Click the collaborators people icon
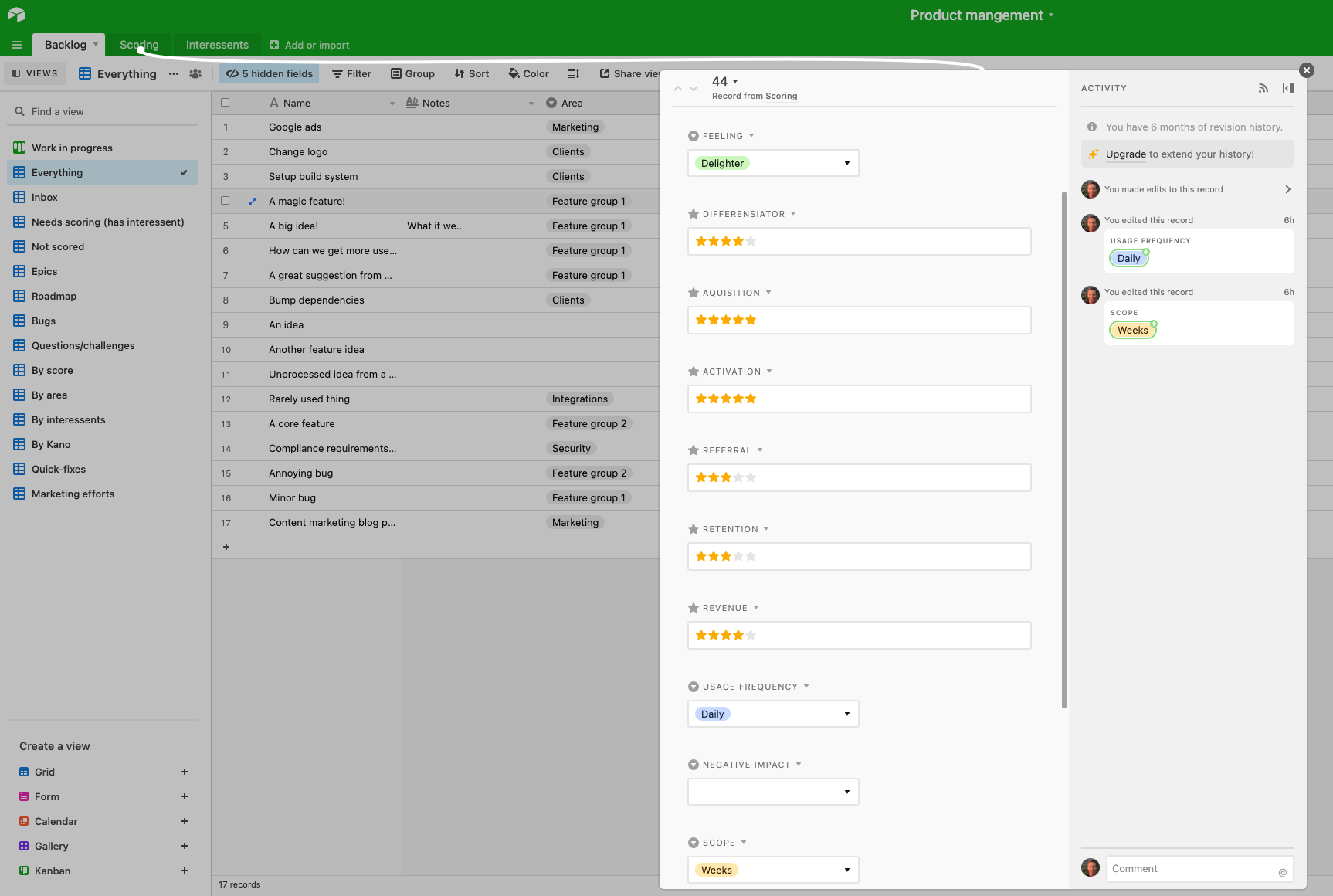Image resolution: width=1333 pixels, height=896 pixels. tap(195, 74)
